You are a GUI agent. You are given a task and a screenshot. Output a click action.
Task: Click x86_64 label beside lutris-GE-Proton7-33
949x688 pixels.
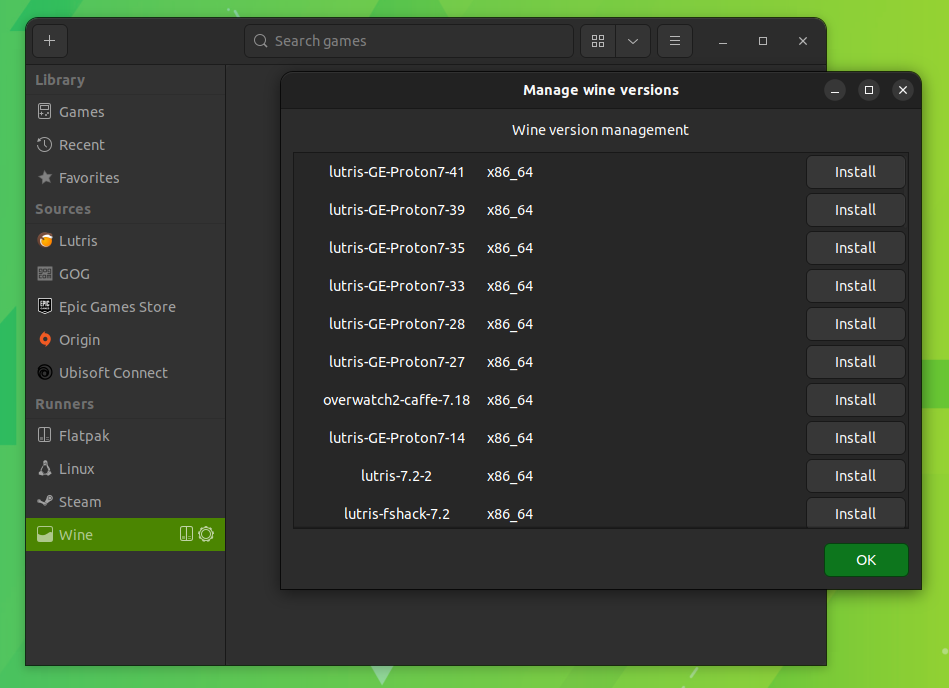pos(510,286)
